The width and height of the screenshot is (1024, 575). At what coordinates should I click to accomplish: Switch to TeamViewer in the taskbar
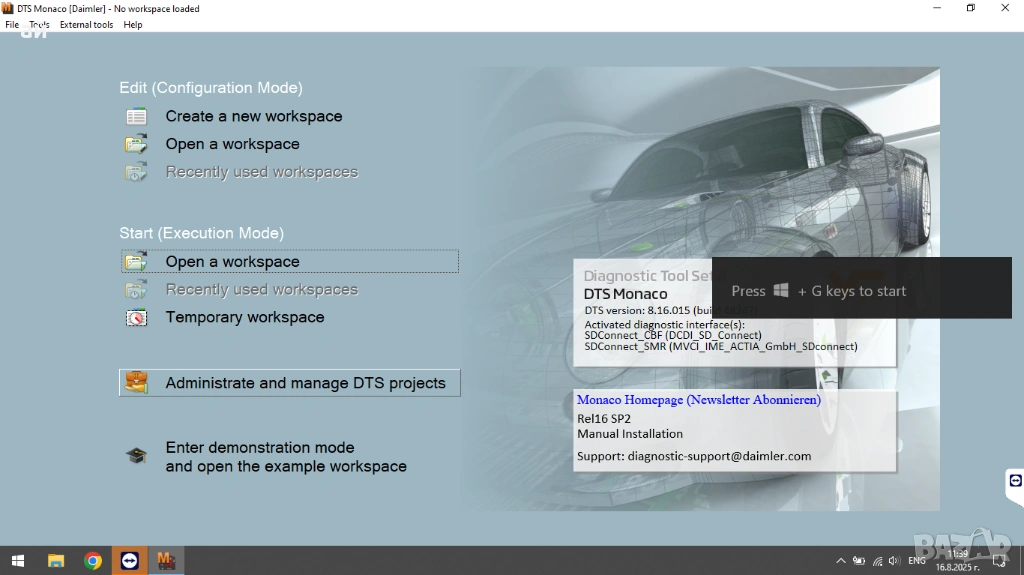click(129, 561)
